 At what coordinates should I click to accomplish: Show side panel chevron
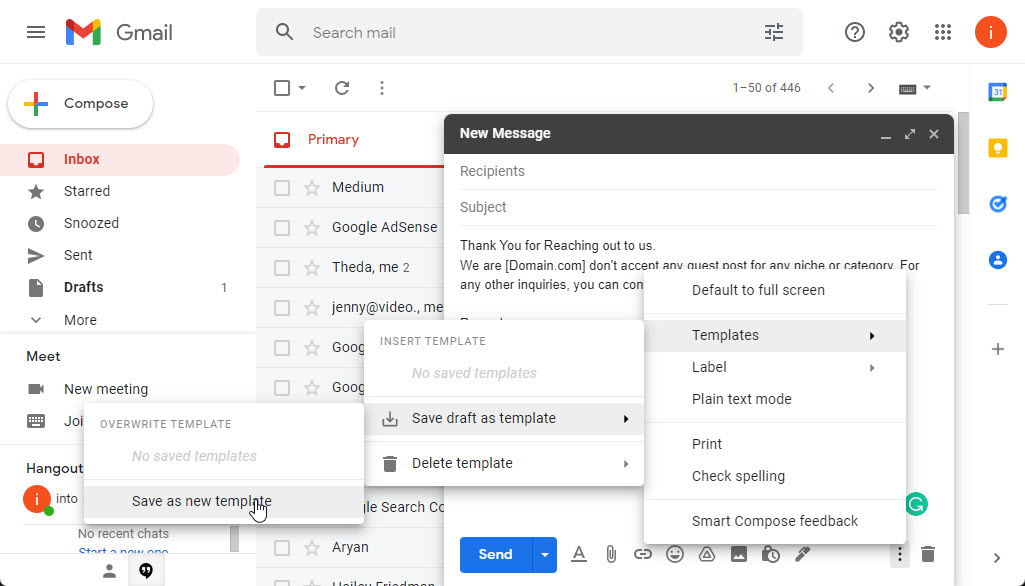(997, 558)
